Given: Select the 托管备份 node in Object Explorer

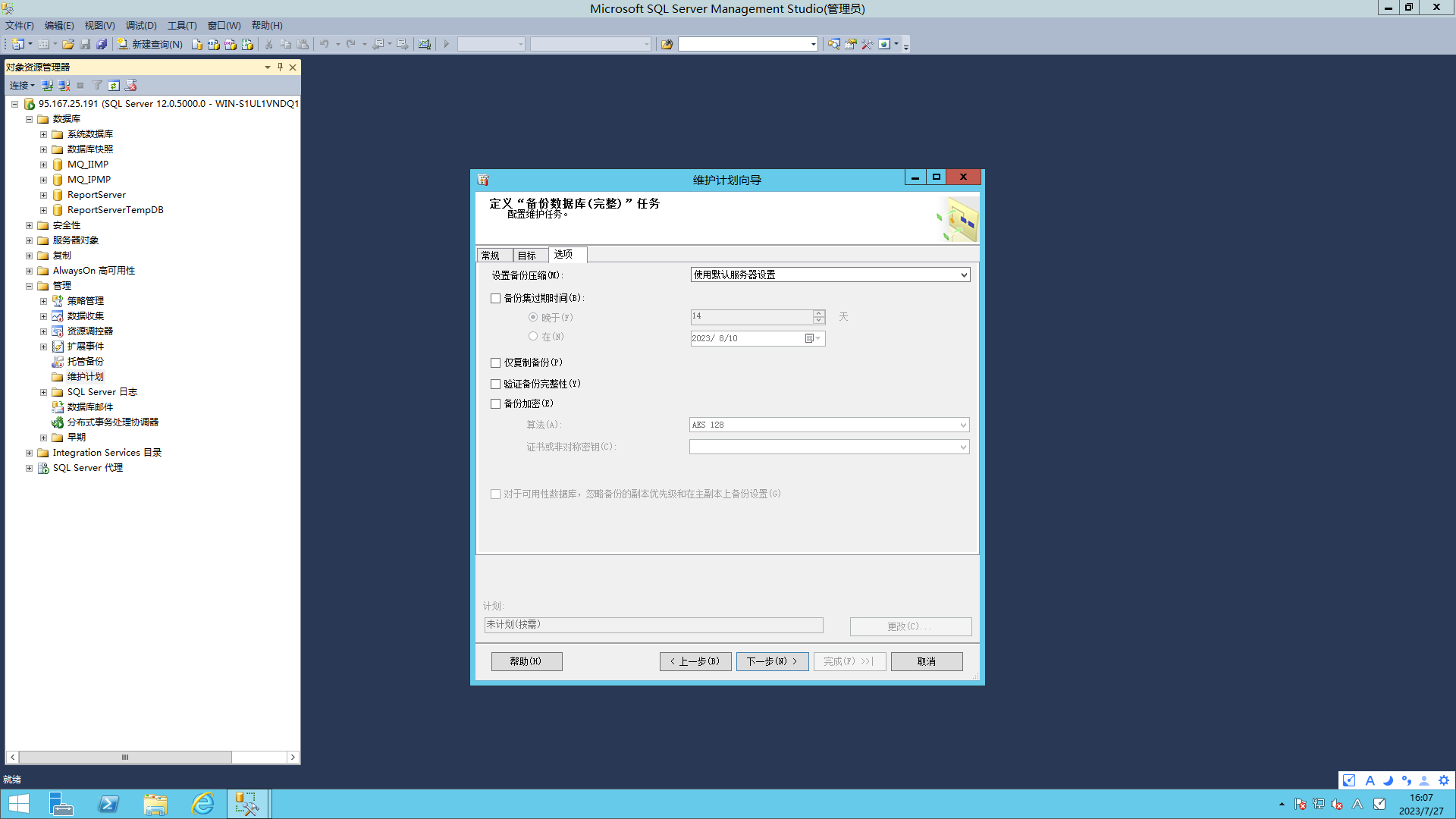Looking at the screenshot, I should [85, 362].
